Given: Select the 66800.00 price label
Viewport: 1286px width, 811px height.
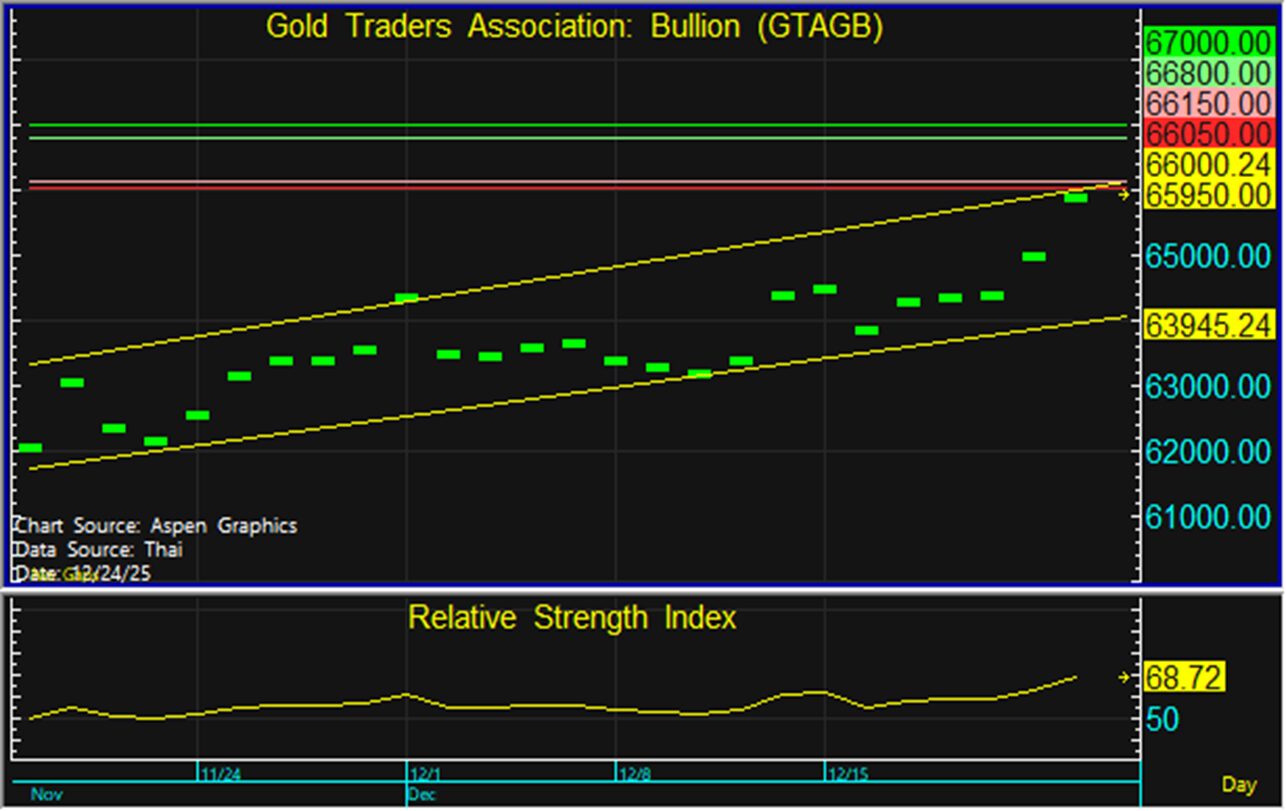Looking at the screenshot, I should click(x=1207, y=74).
